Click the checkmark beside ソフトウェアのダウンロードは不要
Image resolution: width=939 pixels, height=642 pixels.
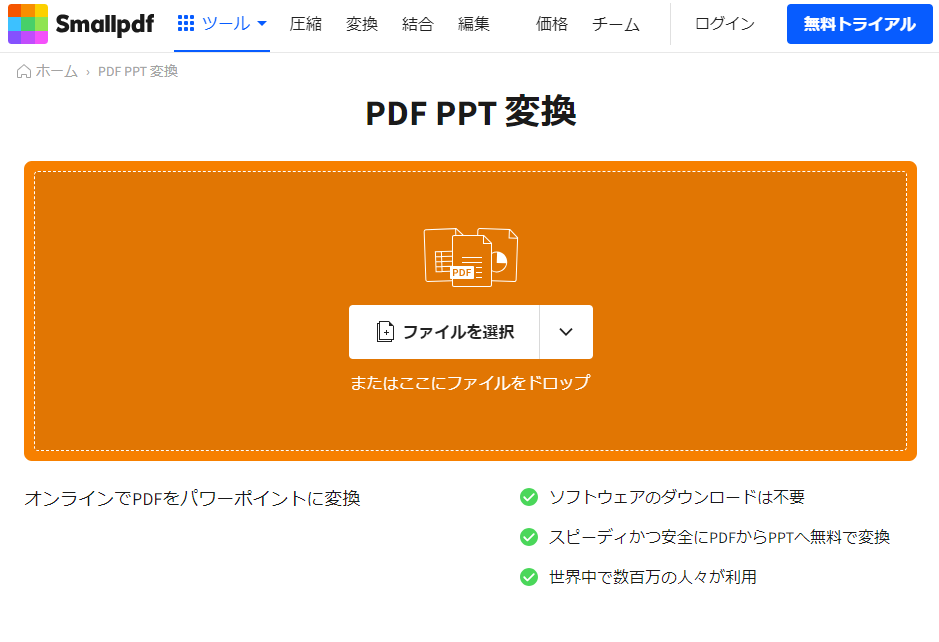pyautogui.click(x=529, y=497)
